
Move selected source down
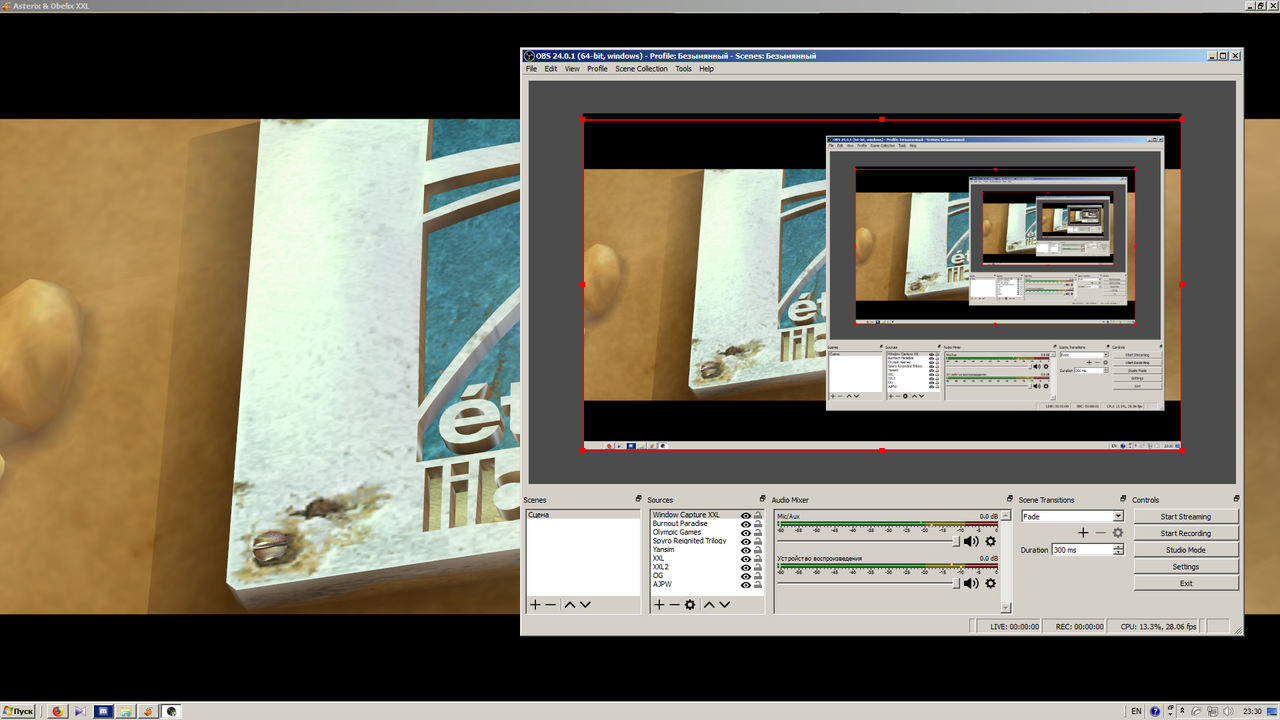[x=724, y=605]
